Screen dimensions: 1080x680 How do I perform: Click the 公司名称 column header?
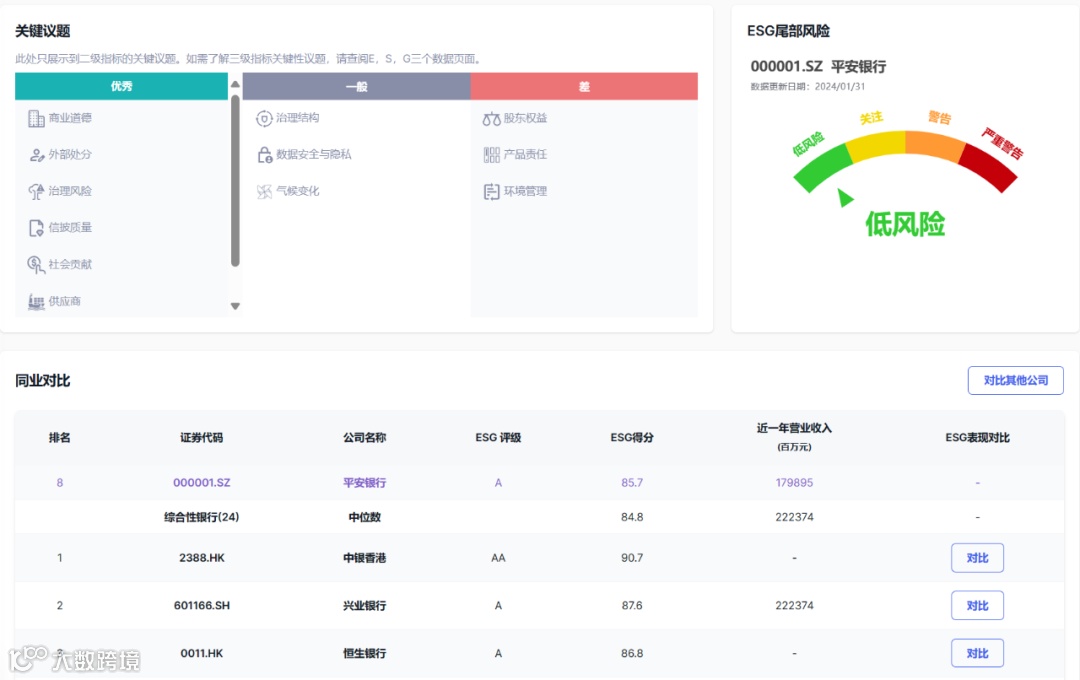pyautogui.click(x=364, y=437)
